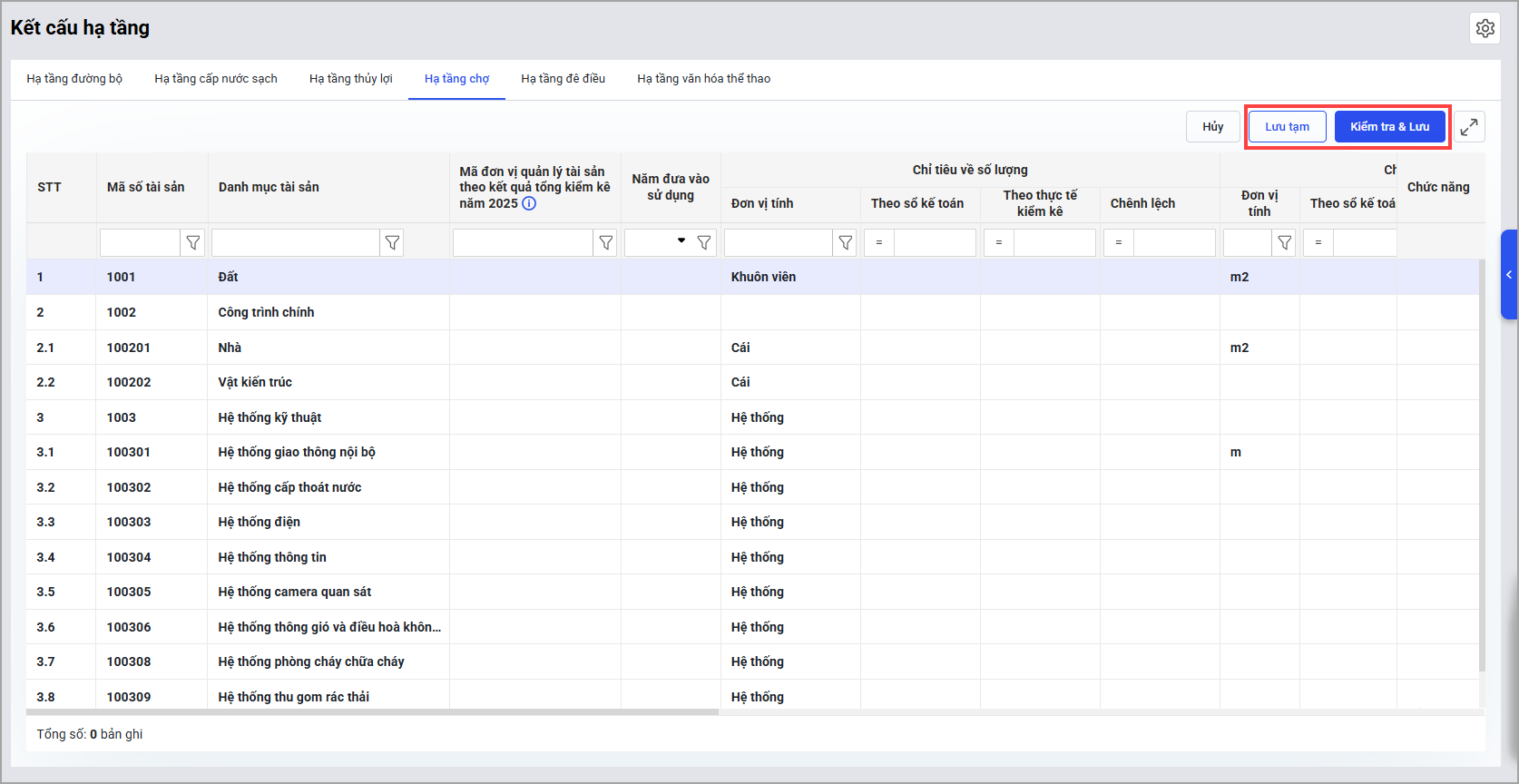The width and height of the screenshot is (1519, 784).
Task: Click info icon beside năm 2025 header
Action: 529,203
